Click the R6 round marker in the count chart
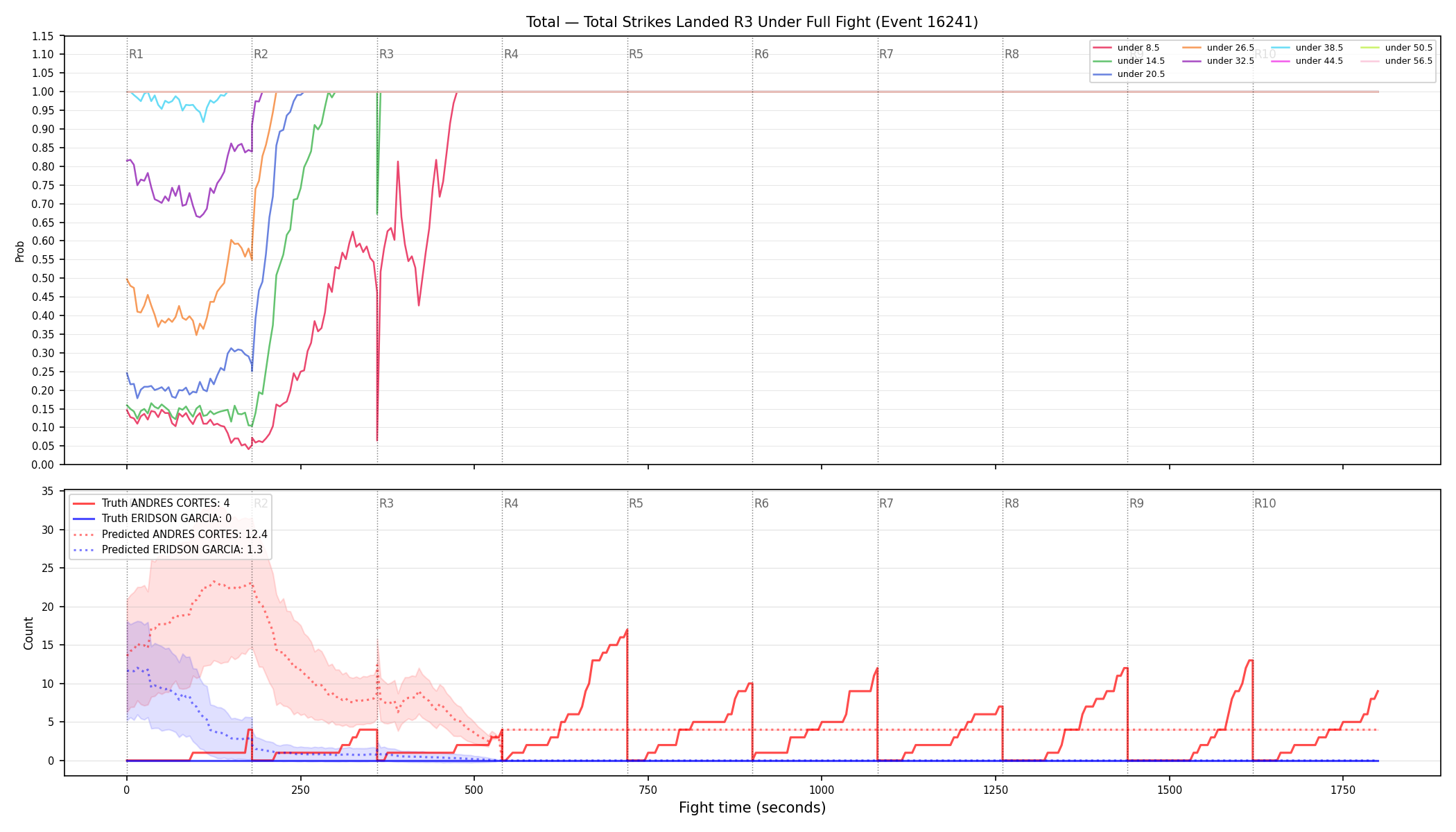The image size is (1456, 832). 761,503
